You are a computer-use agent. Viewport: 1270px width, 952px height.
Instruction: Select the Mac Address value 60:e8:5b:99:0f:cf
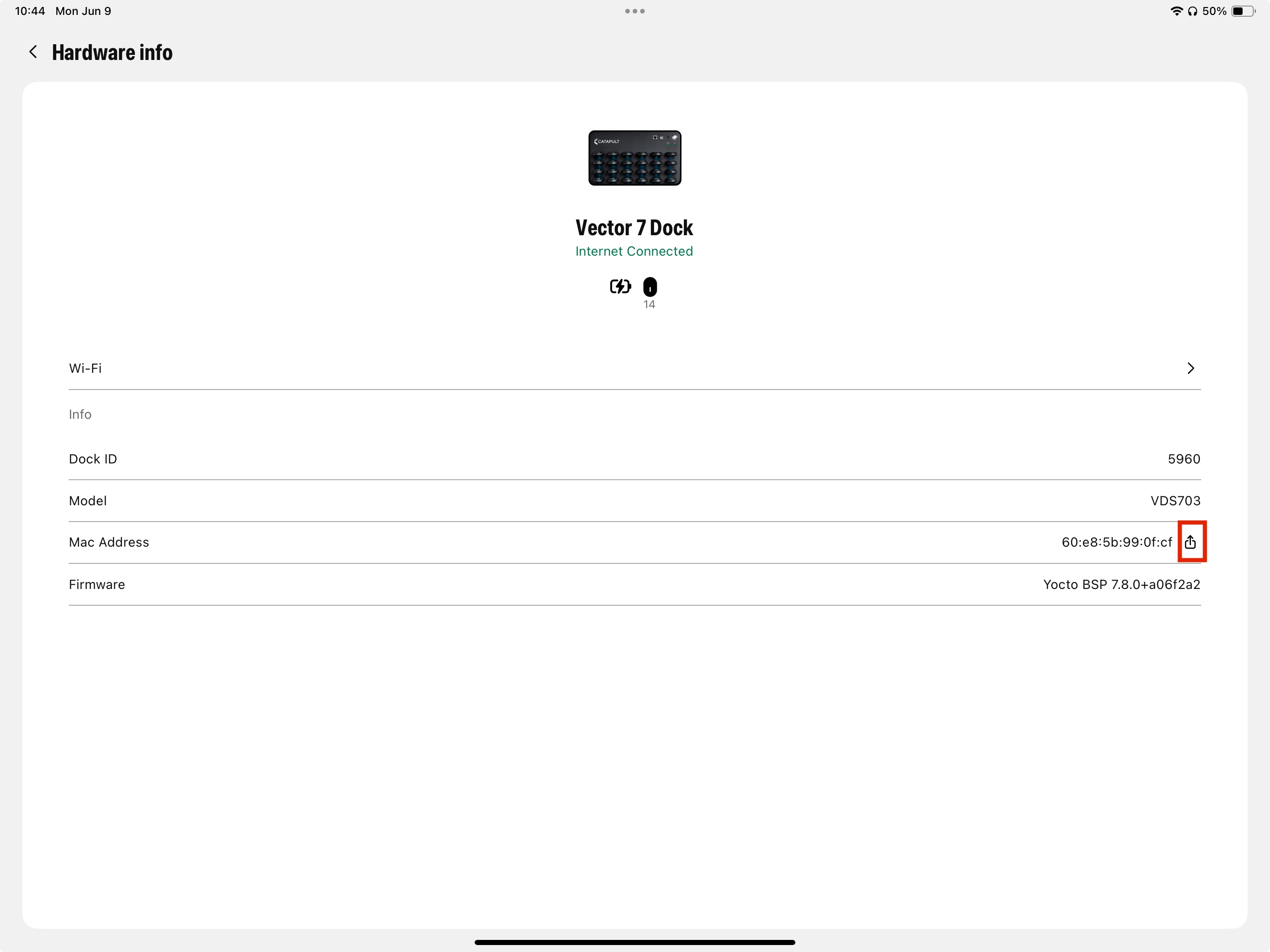(x=1117, y=542)
